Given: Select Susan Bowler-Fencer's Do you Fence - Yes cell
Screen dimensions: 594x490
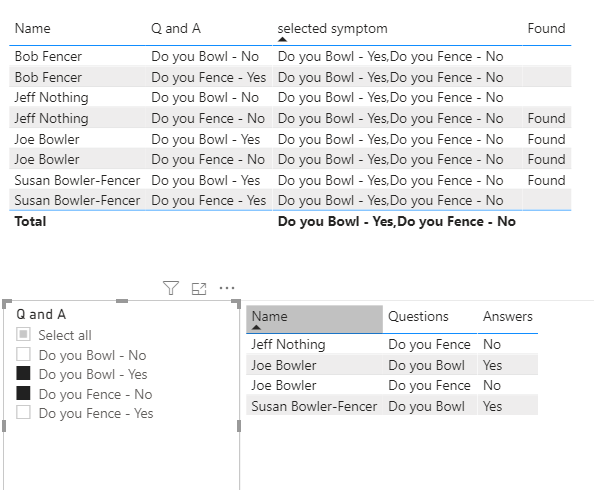Looking at the screenshot, I should point(208,200).
